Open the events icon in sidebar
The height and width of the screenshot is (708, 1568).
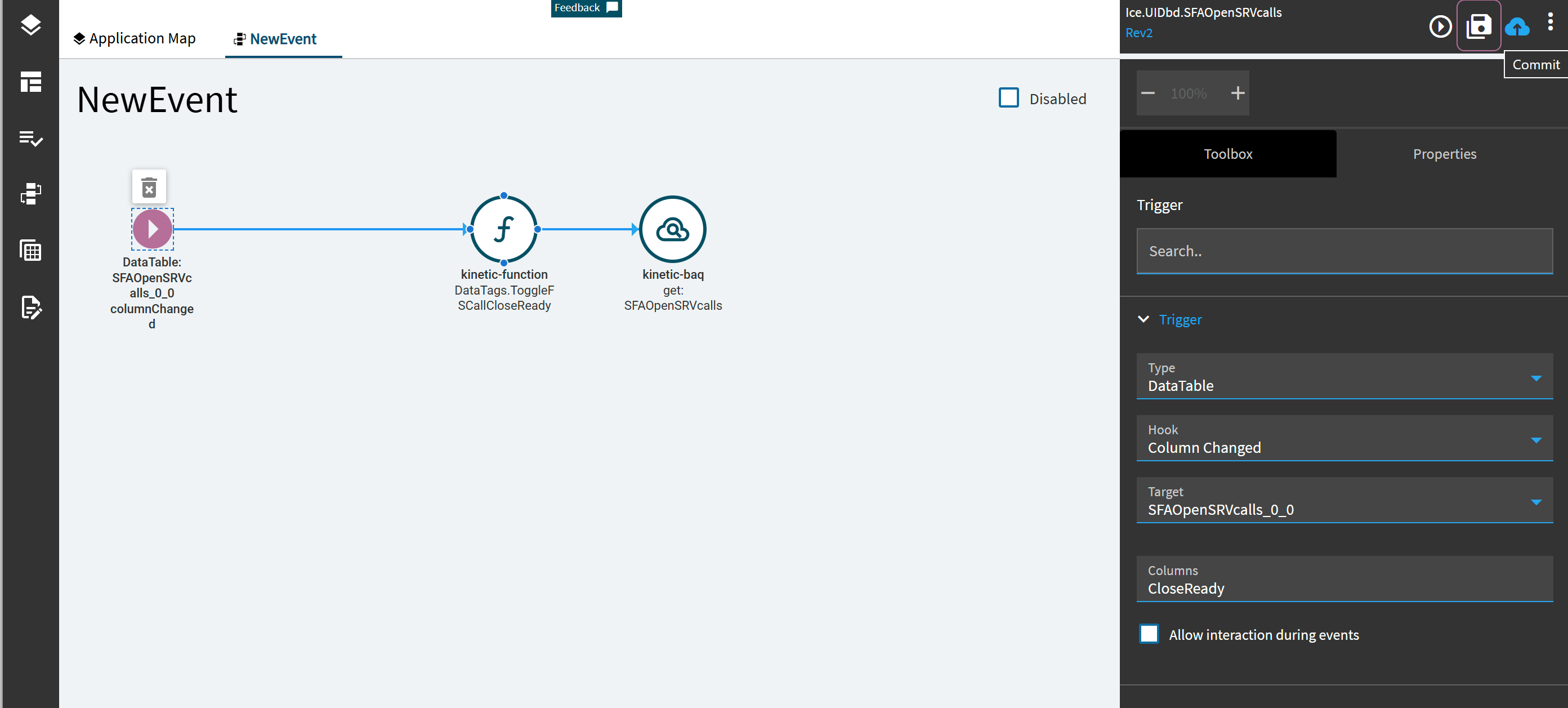(30, 194)
